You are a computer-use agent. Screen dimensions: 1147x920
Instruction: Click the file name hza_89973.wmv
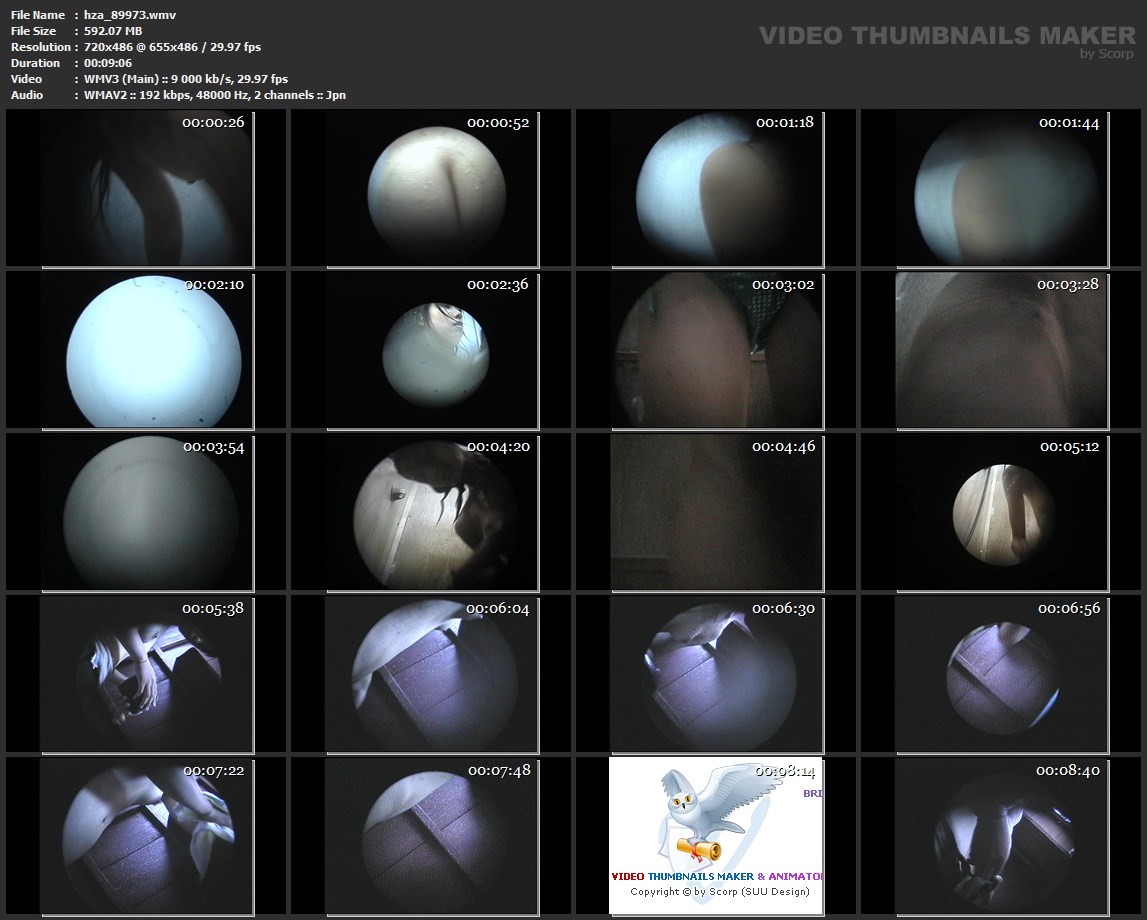coord(129,15)
